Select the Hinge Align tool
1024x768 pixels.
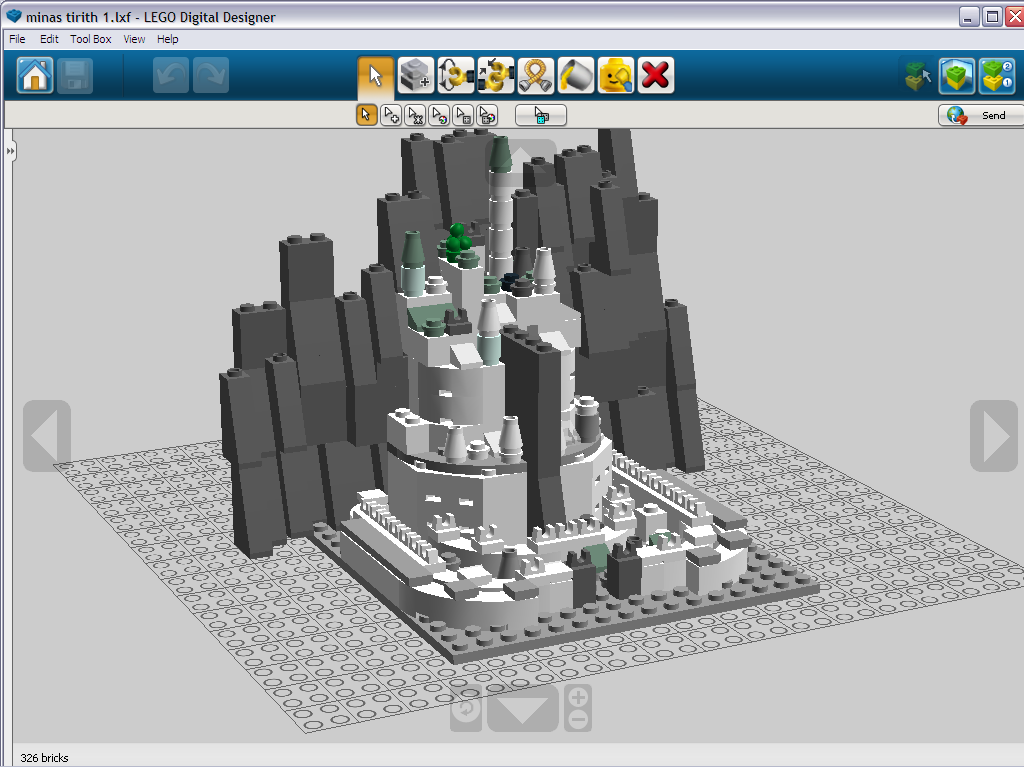pyautogui.click(x=496, y=75)
